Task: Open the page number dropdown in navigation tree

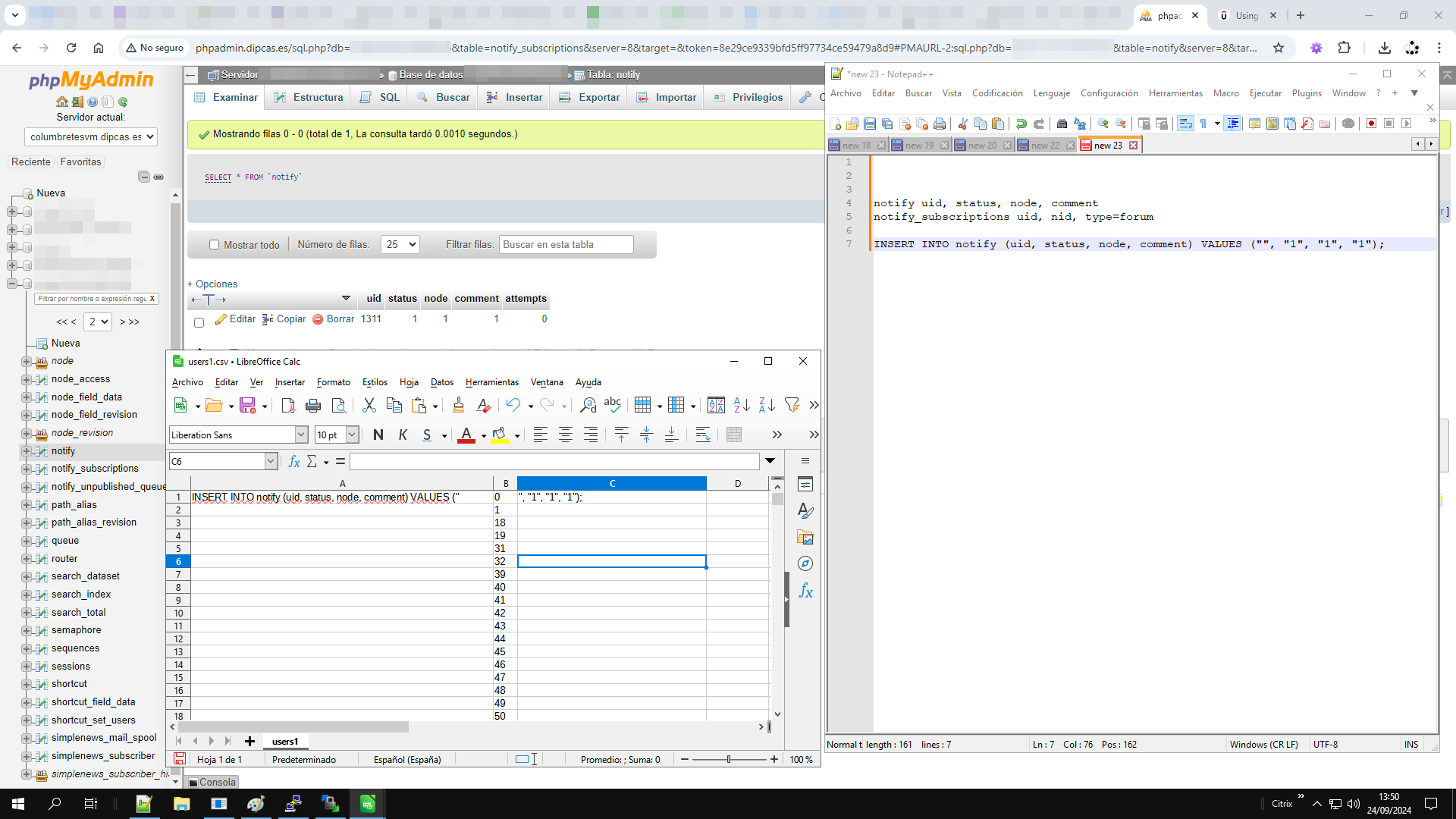Action: tap(98, 322)
